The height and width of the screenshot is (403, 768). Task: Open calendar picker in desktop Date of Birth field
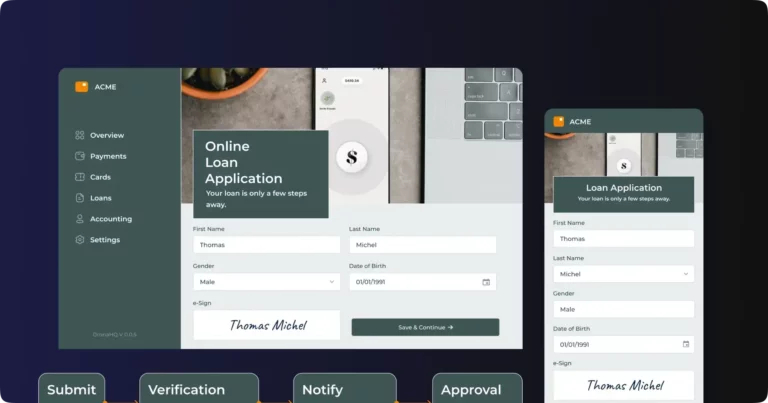coord(486,282)
